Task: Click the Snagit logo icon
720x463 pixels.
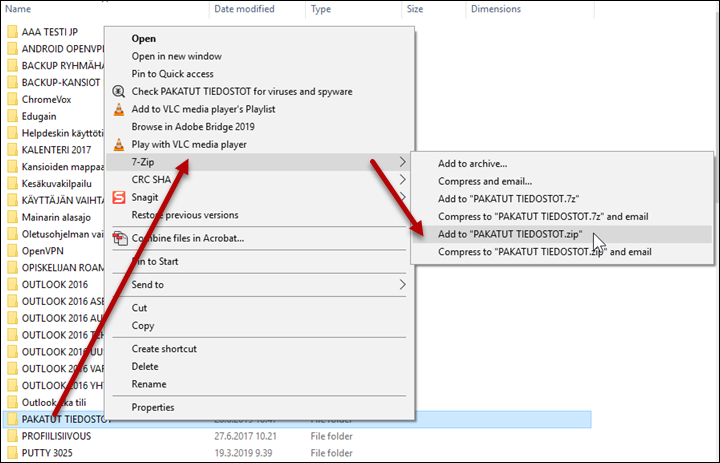Action: point(119,198)
